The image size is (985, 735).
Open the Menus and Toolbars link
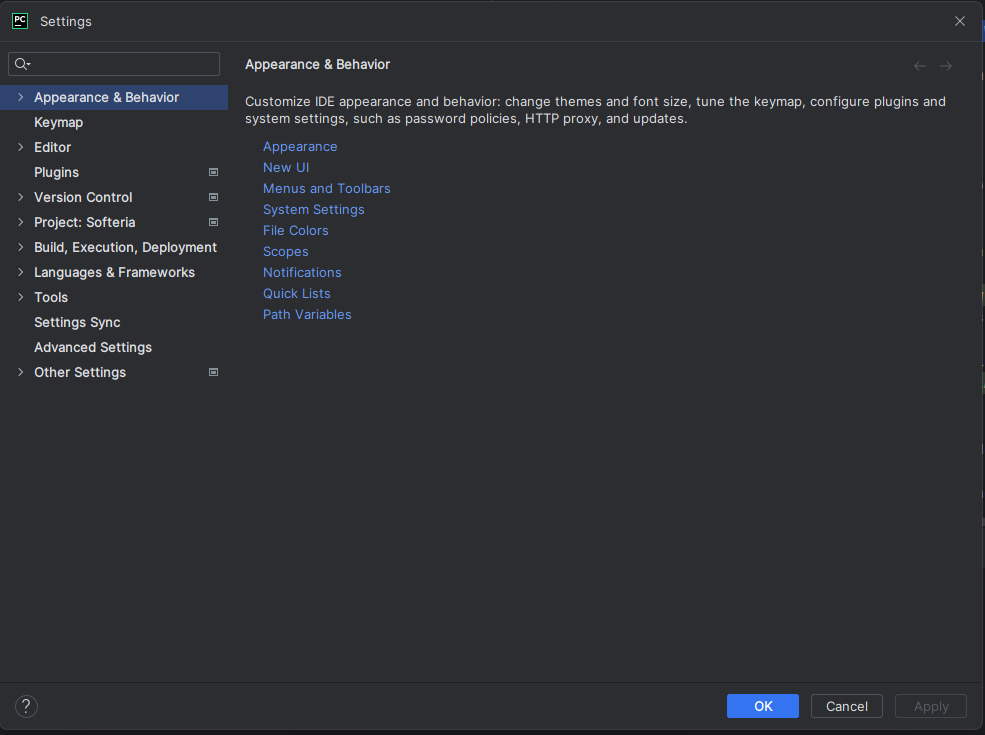[x=326, y=188]
